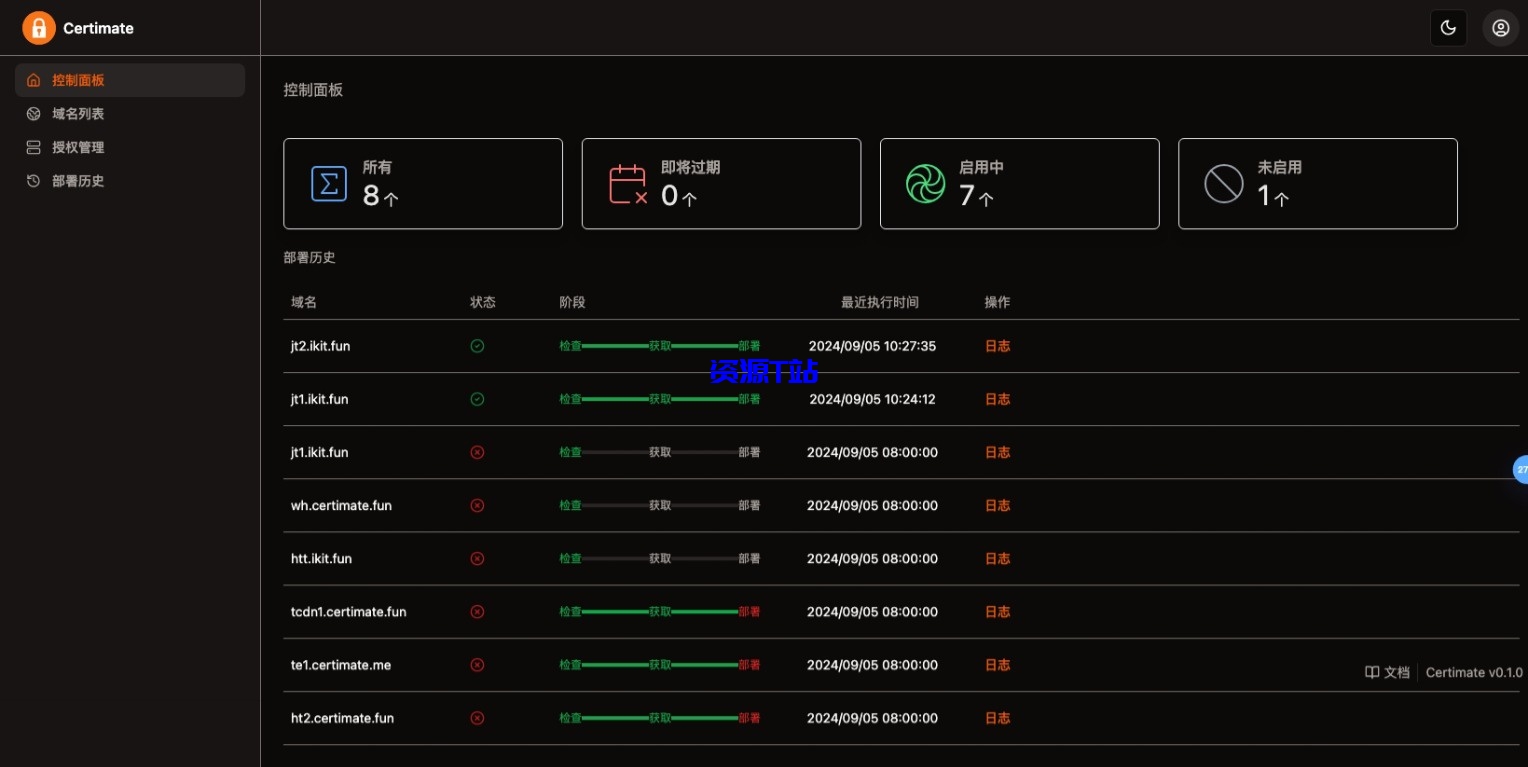Viewport: 1528px width, 767px height.
Task: Click the 授权管理 icon in sidebar
Action: click(33, 147)
